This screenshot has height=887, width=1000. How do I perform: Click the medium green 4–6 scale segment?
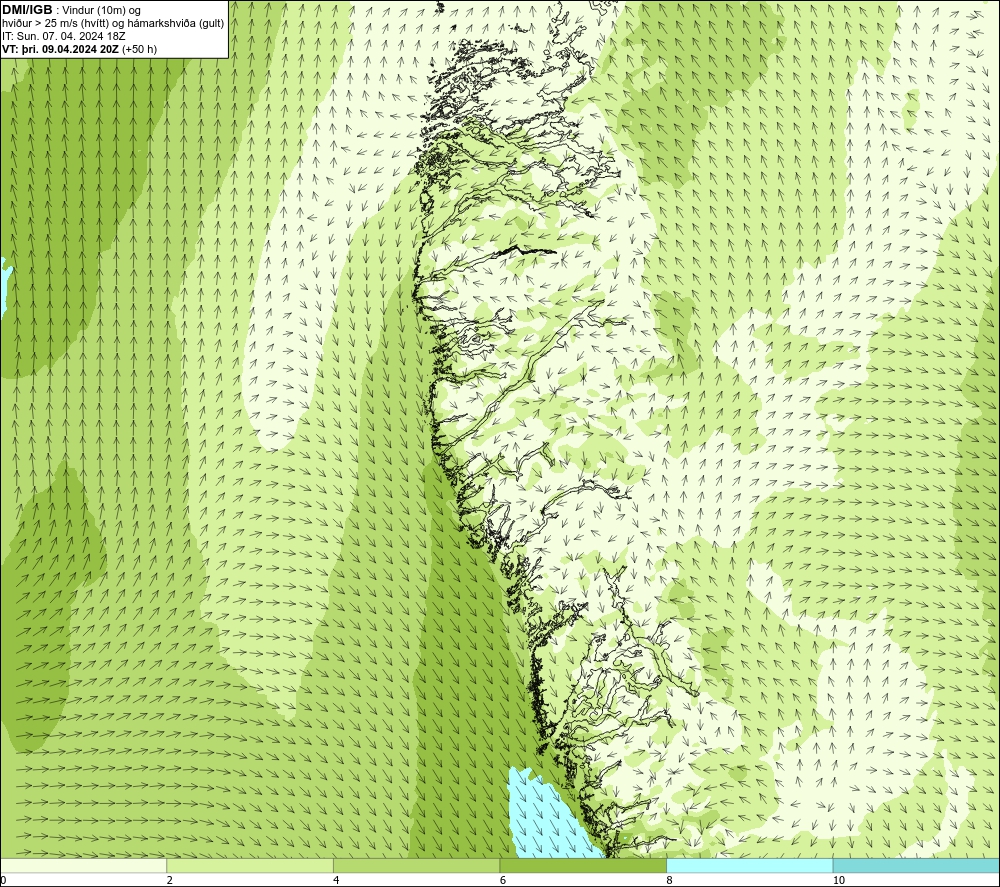click(x=416, y=865)
